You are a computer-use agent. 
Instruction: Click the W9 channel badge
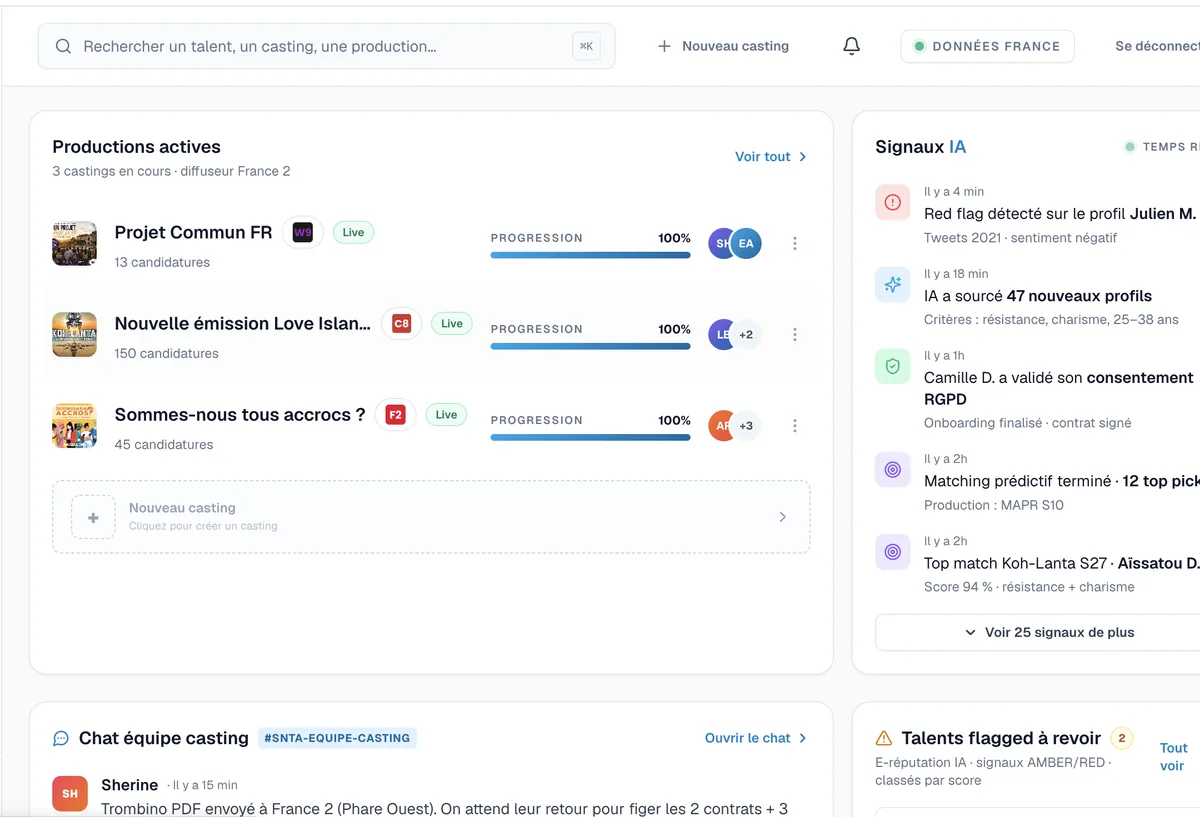(302, 233)
